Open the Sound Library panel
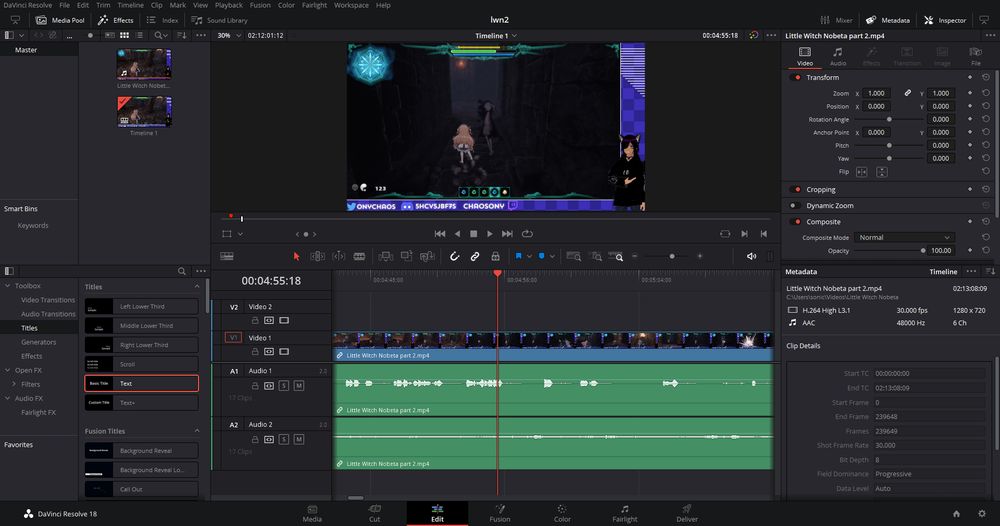This screenshot has width=1000, height=526. (220, 20)
